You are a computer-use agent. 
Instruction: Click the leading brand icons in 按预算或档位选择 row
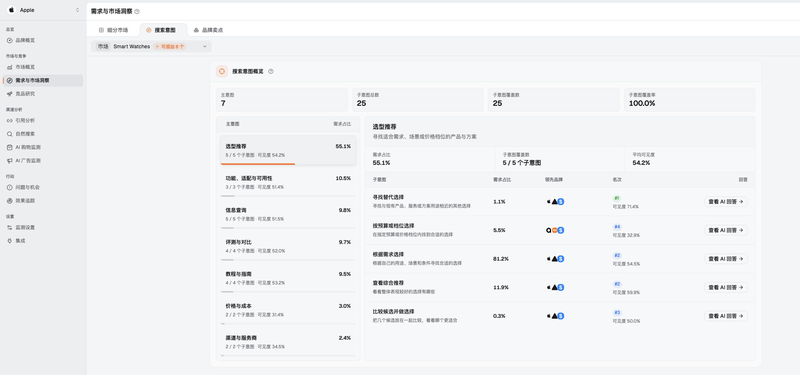tap(555, 230)
